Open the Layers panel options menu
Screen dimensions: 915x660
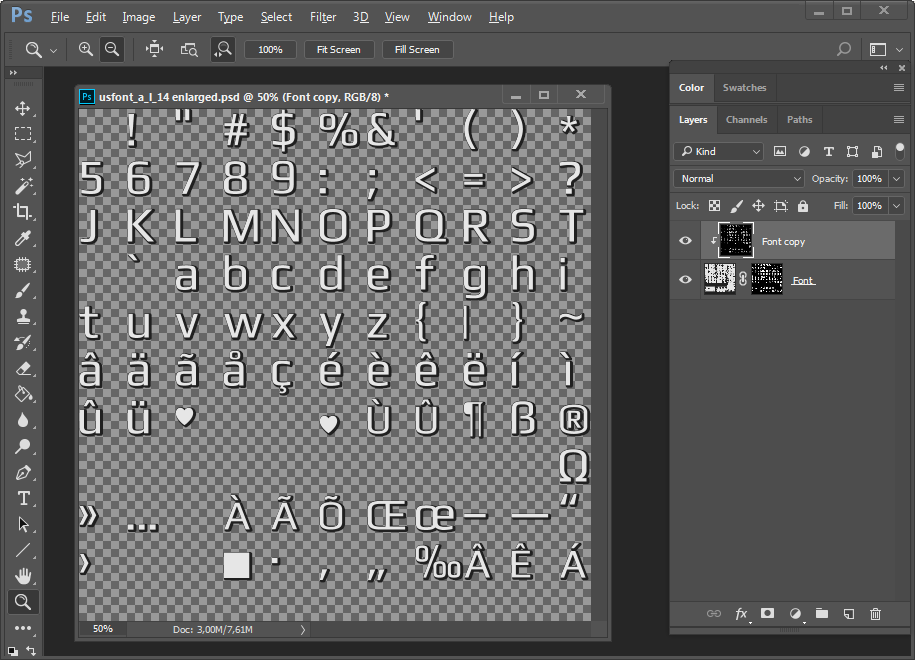(x=899, y=120)
